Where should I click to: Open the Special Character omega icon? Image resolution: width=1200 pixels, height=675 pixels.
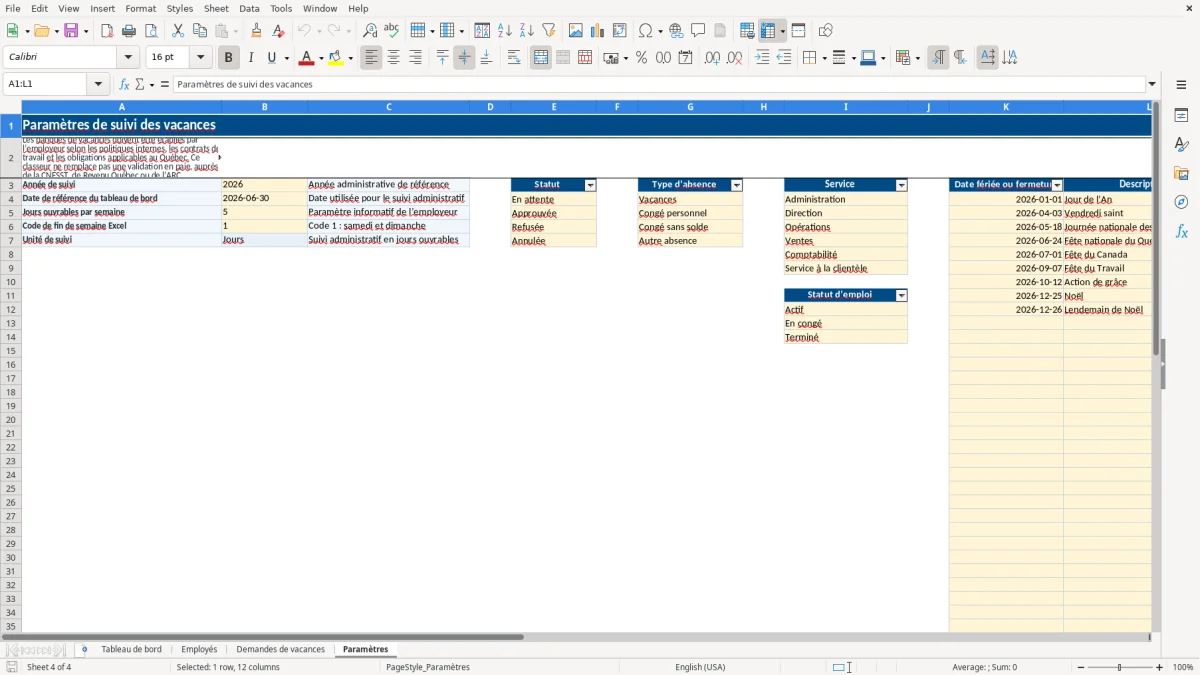tap(646, 31)
